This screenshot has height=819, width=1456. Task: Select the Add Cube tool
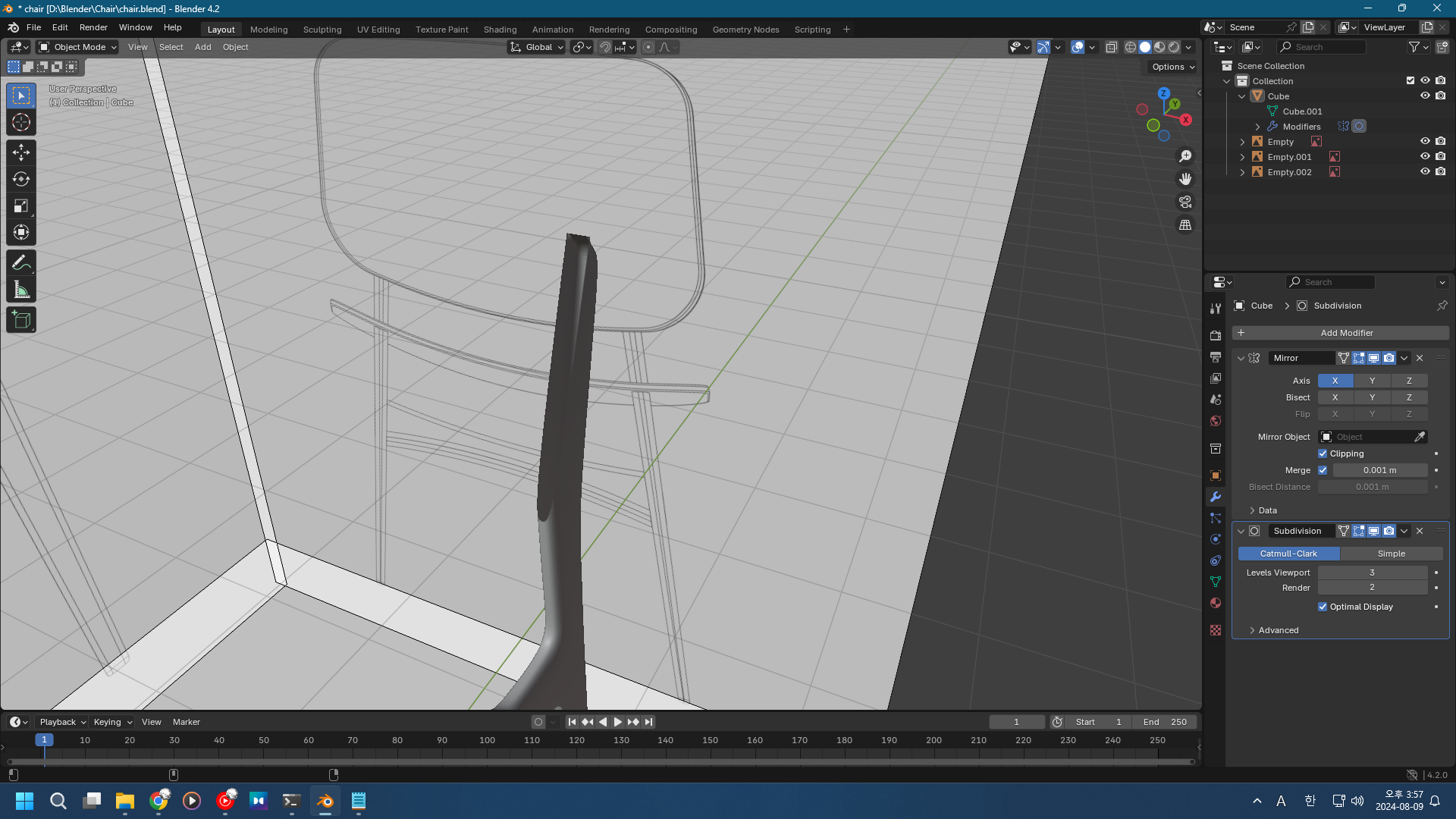(x=21, y=320)
